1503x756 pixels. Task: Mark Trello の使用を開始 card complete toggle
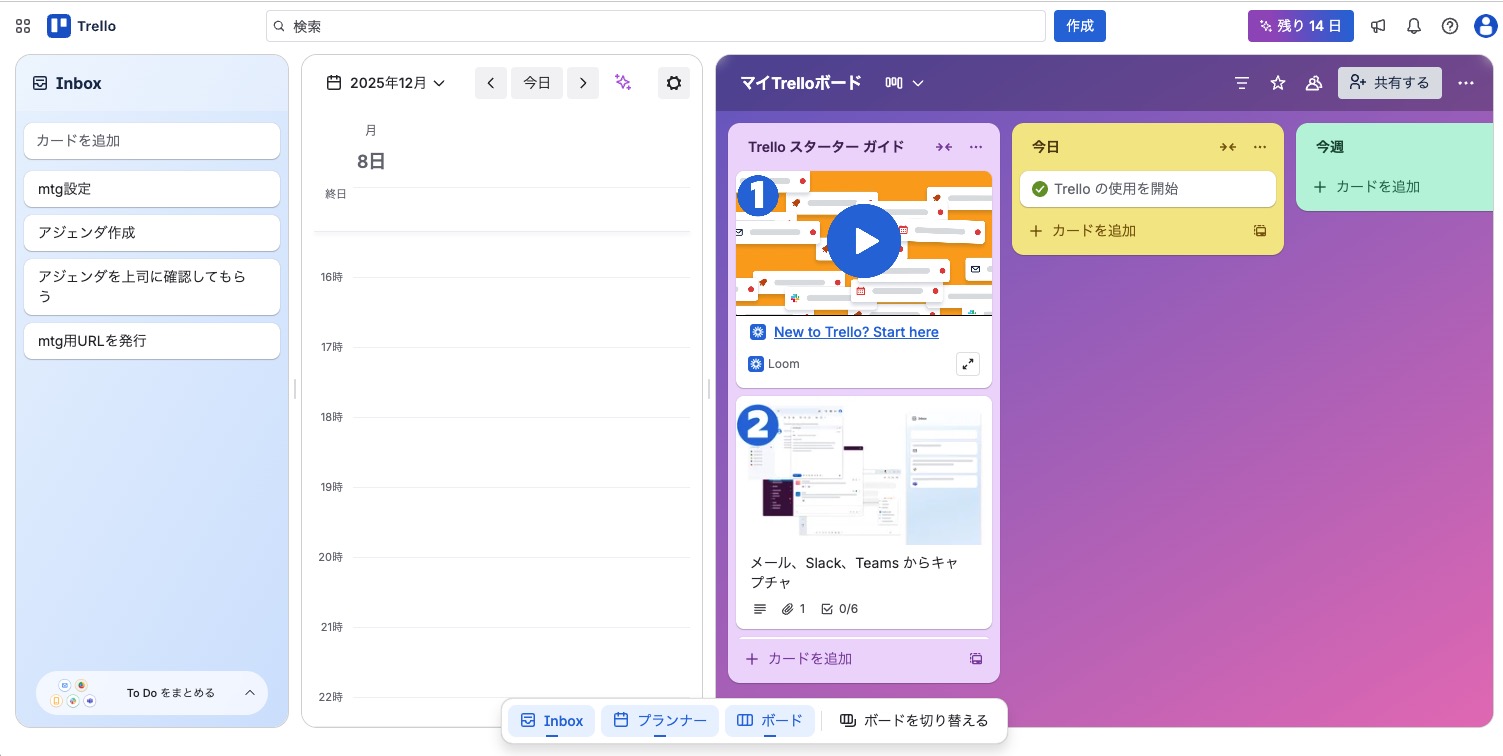click(x=1040, y=189)
